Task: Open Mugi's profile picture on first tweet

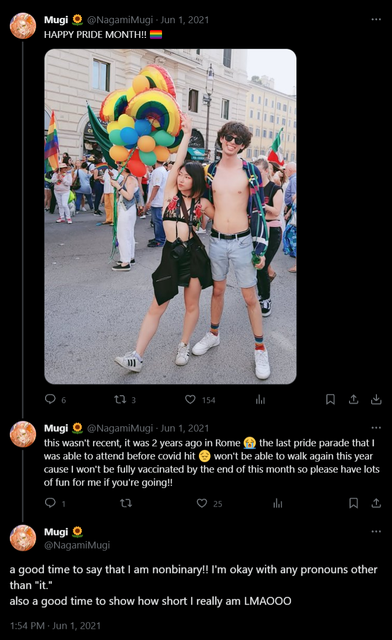Action: 23,26
